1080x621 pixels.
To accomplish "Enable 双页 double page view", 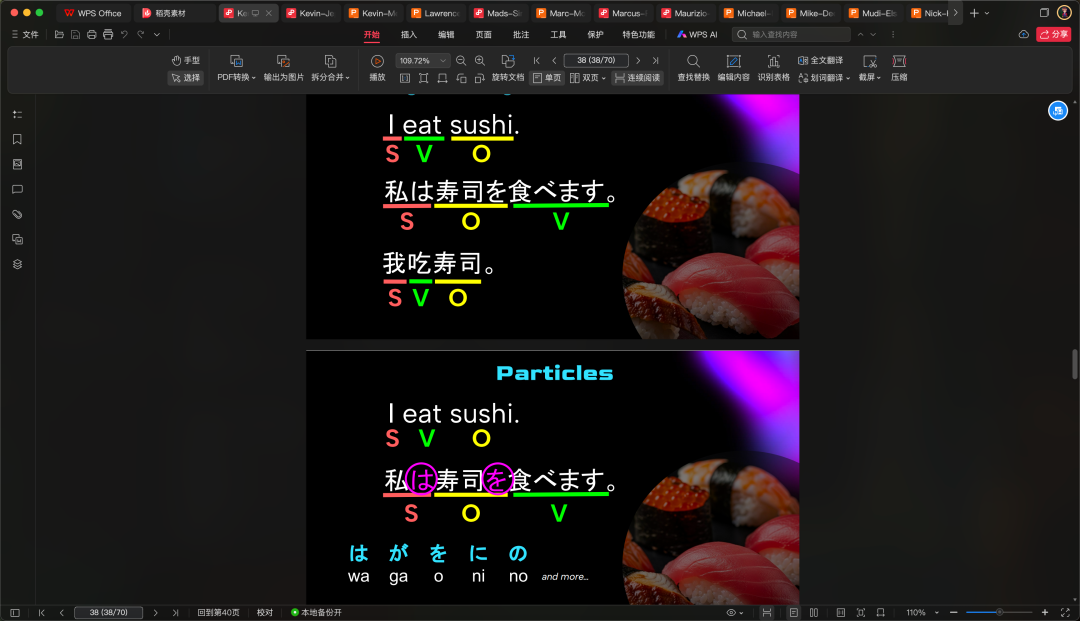I will point(584,78).
